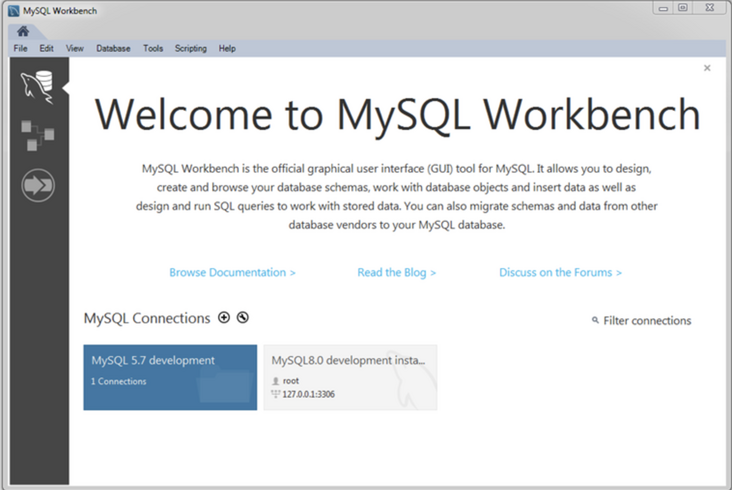This screenshot has width=732, height=490.
Task: Open the File menu
Action: click(20, 48)
